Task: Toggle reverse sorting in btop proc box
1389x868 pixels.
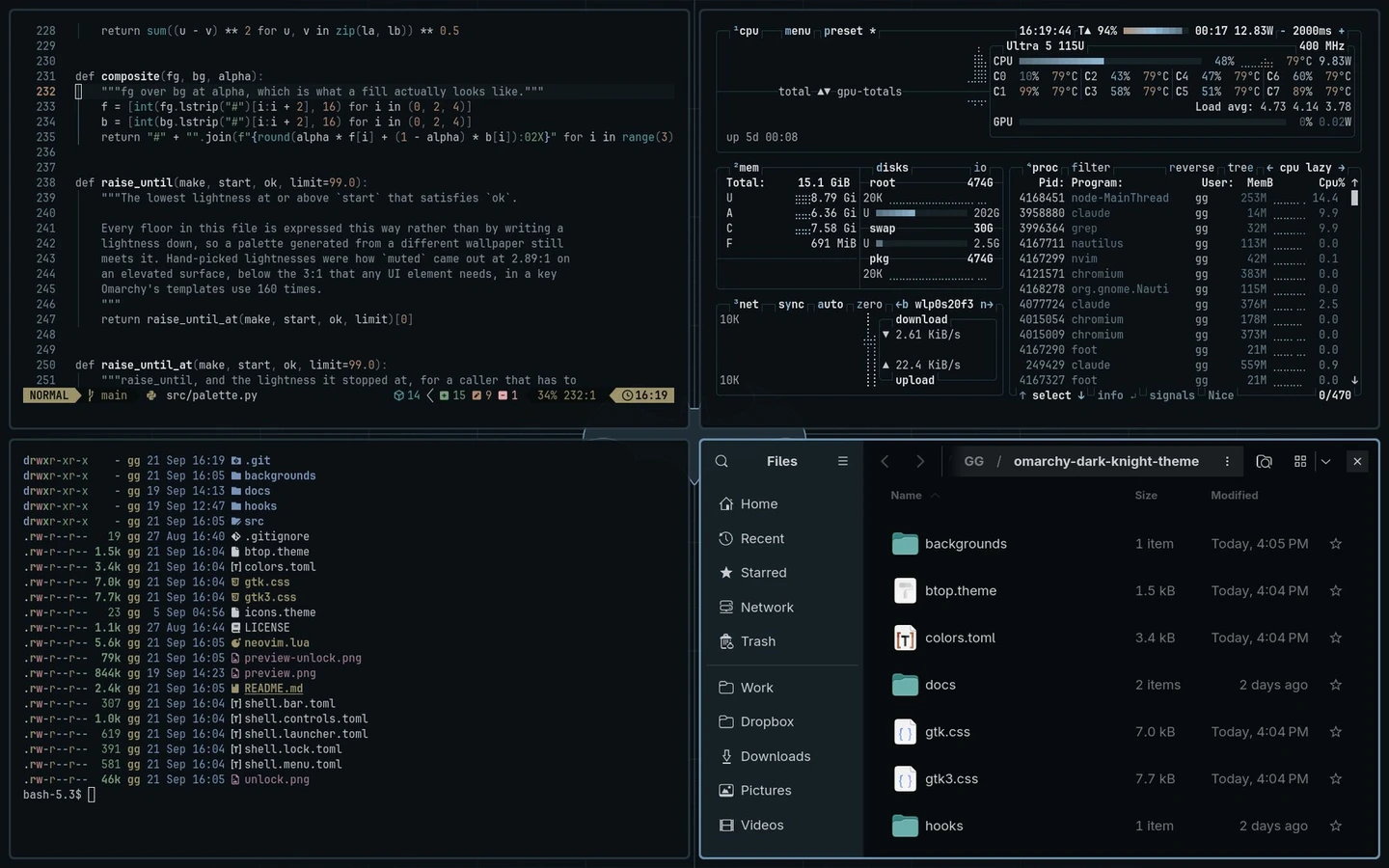Action: click(x=1191, y=168)
